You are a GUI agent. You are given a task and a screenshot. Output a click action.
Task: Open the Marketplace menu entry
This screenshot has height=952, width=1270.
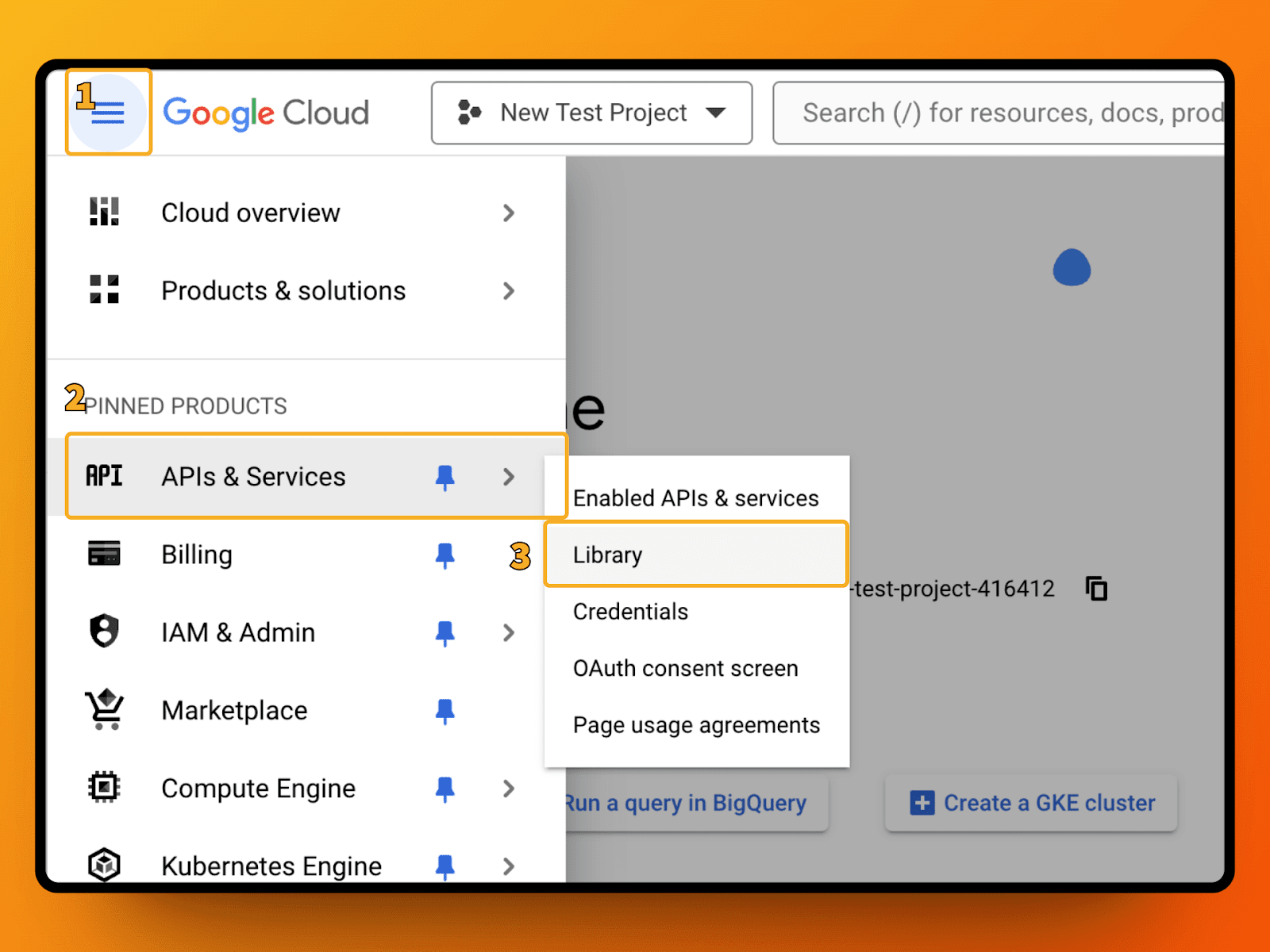(306, 710)
